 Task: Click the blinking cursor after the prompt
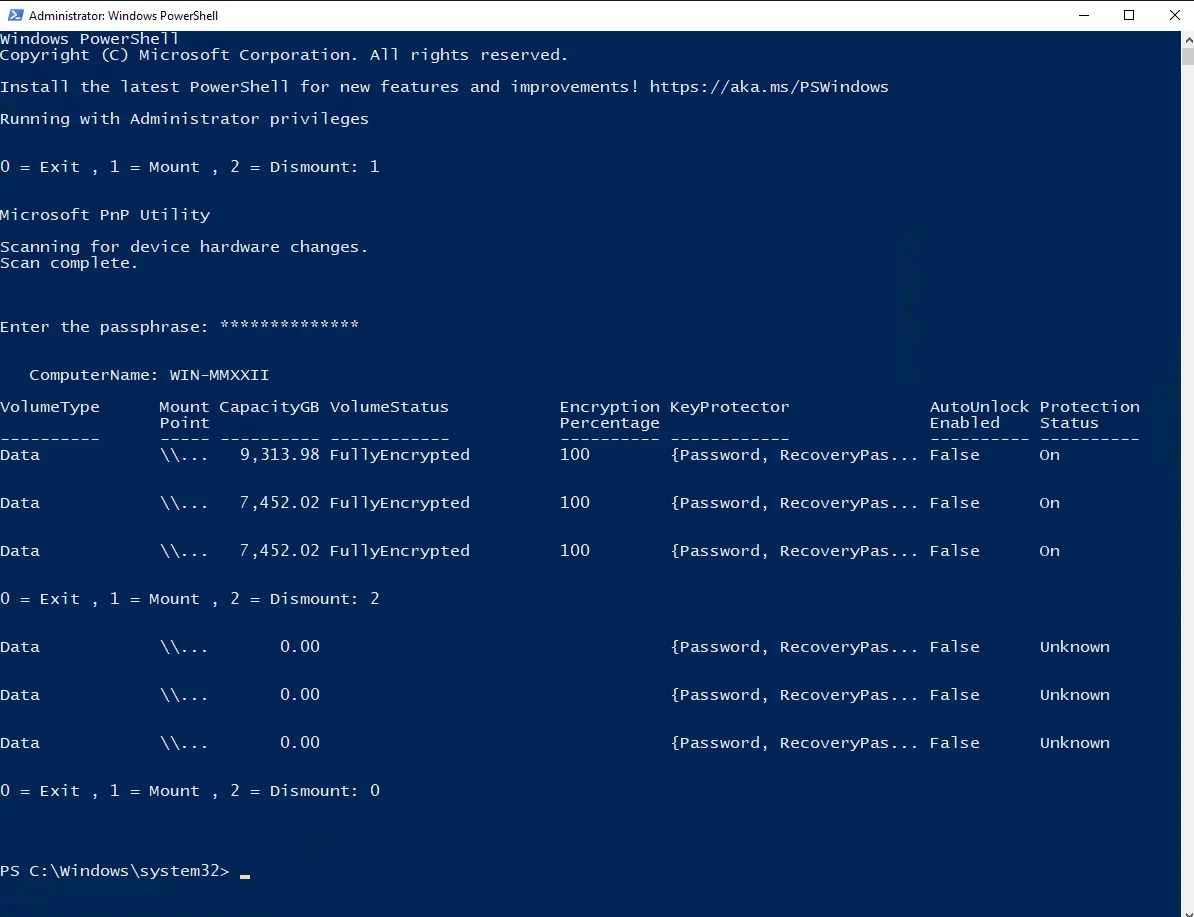point(245,874)
